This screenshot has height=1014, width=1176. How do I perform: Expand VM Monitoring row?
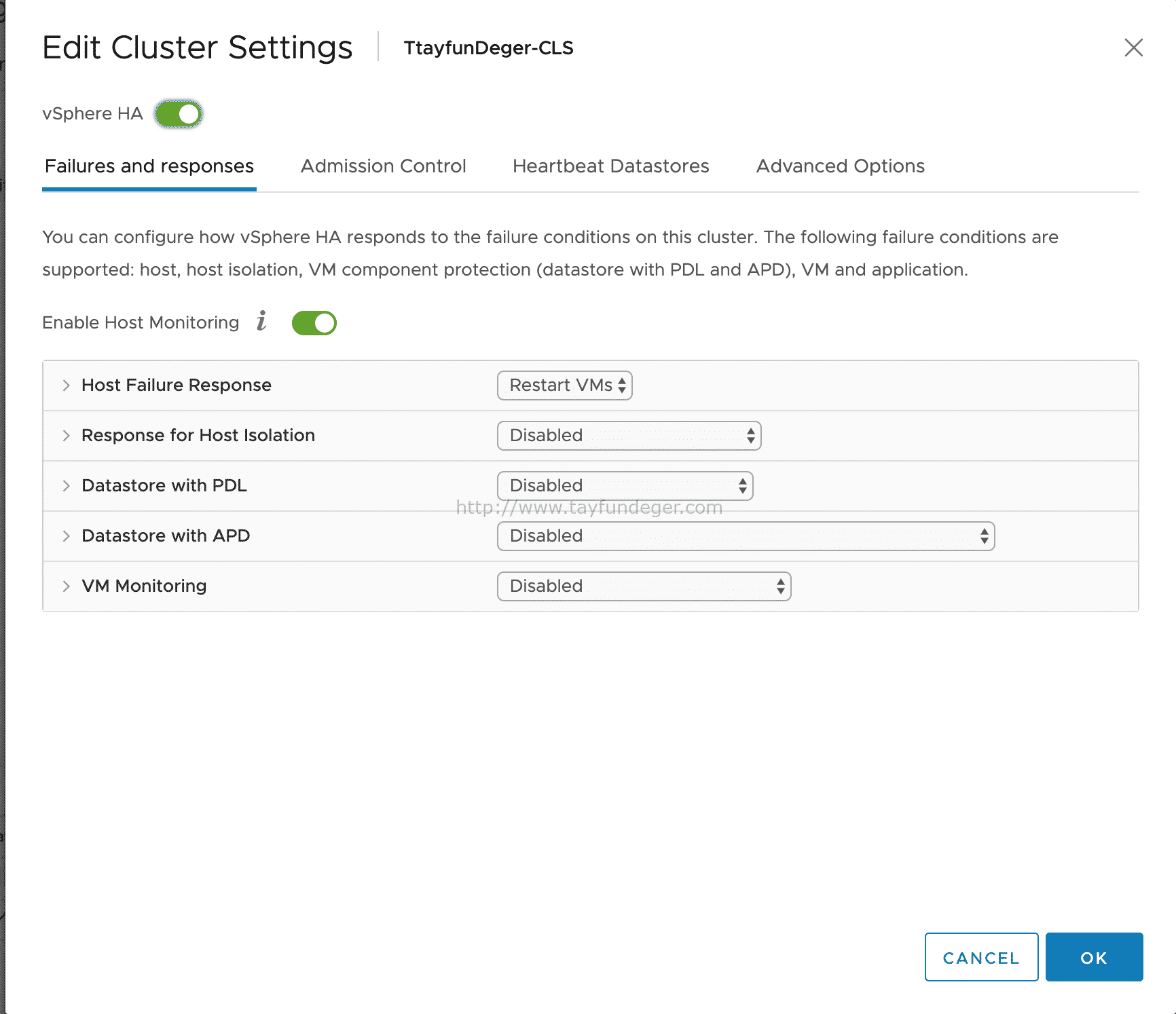pos(66,586)
